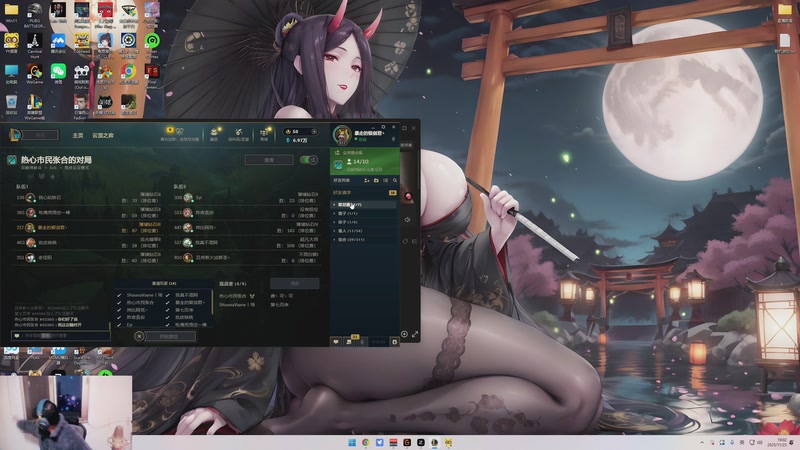Click the spectators (4/4) join button
The height and width of the screenshot is (450, 800).
point(294,283)
